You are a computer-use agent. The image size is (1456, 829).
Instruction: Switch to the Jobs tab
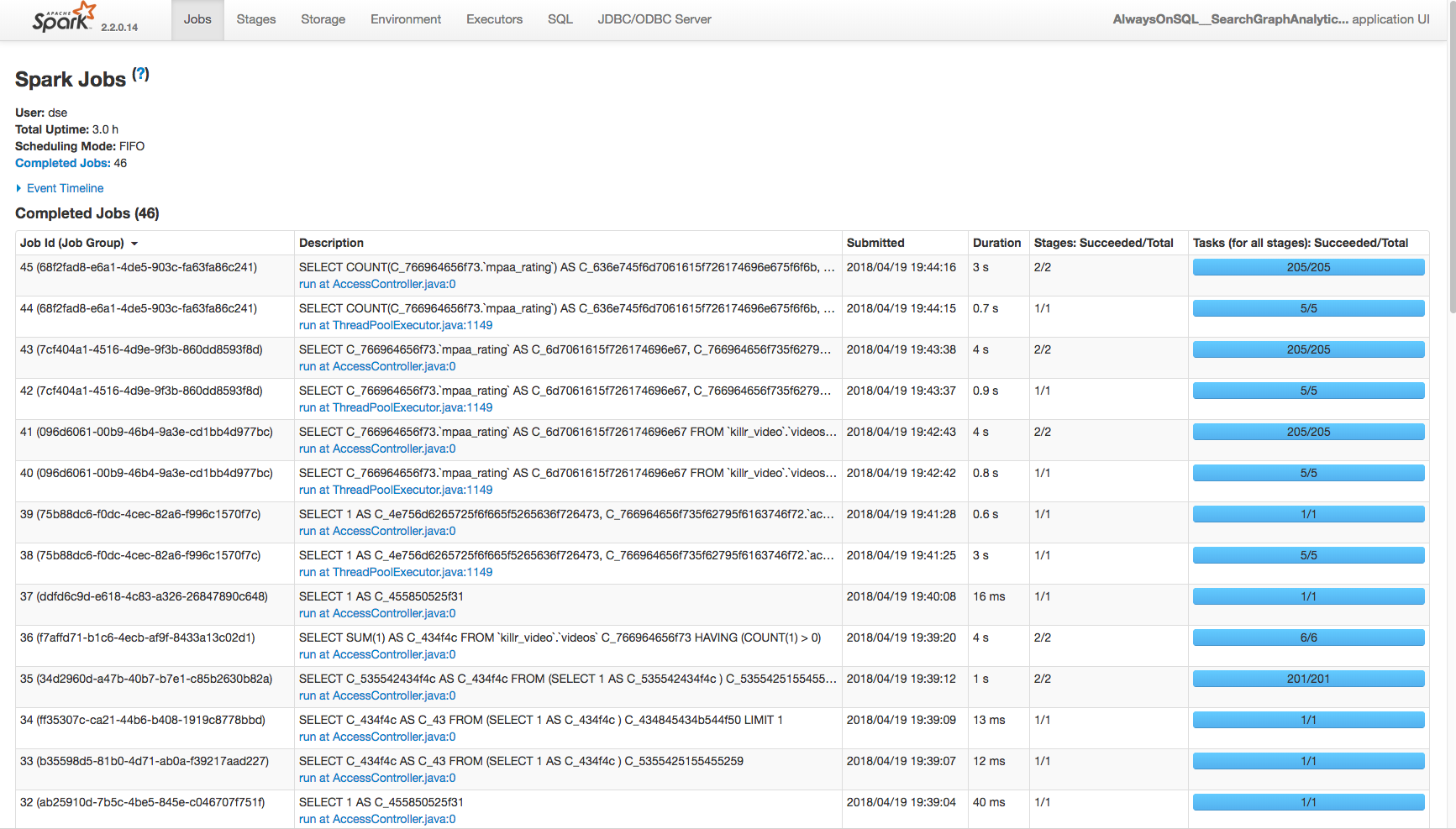click(197, 19)
